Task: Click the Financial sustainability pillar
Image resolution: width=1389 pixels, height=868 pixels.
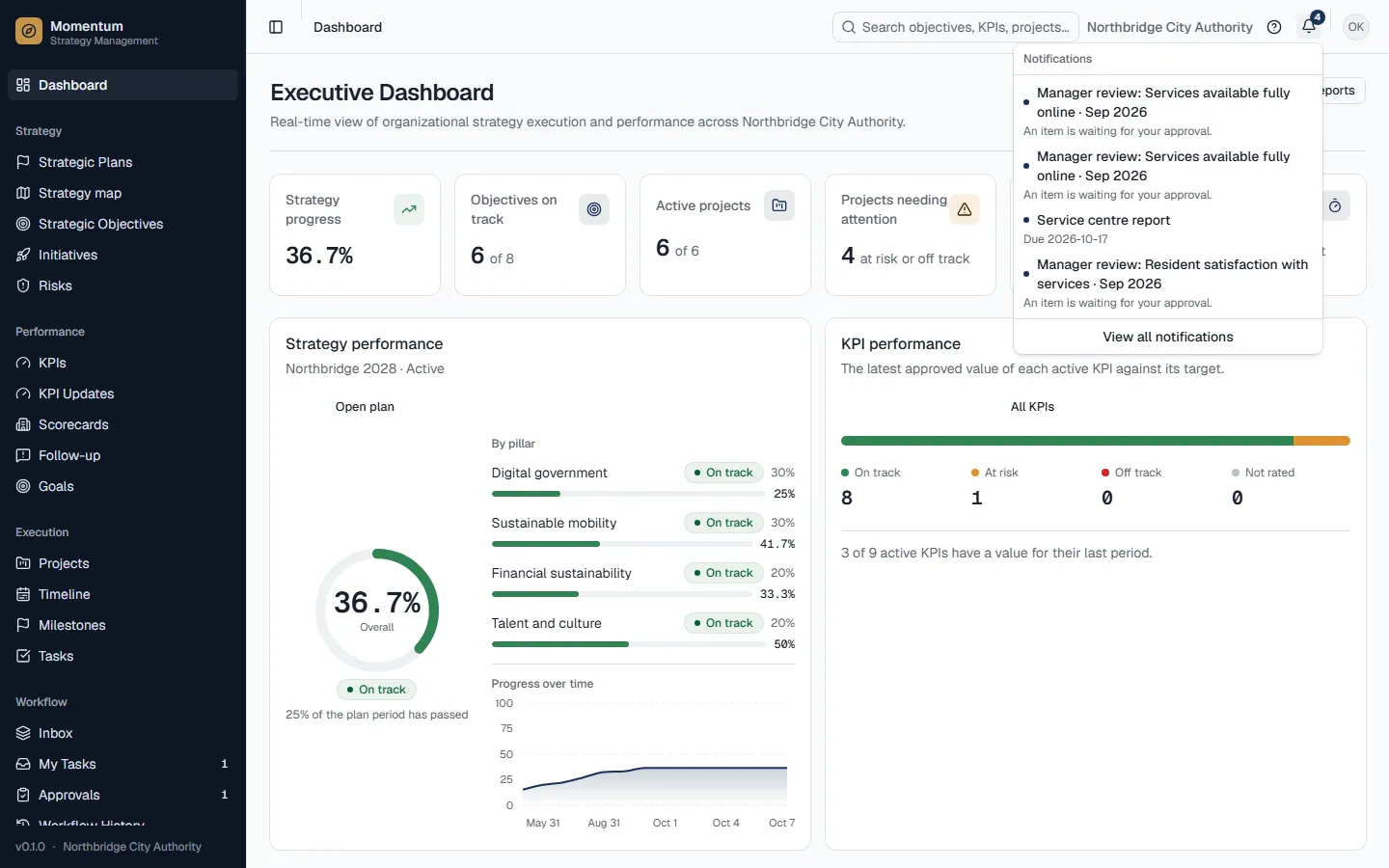Action: 643,583
